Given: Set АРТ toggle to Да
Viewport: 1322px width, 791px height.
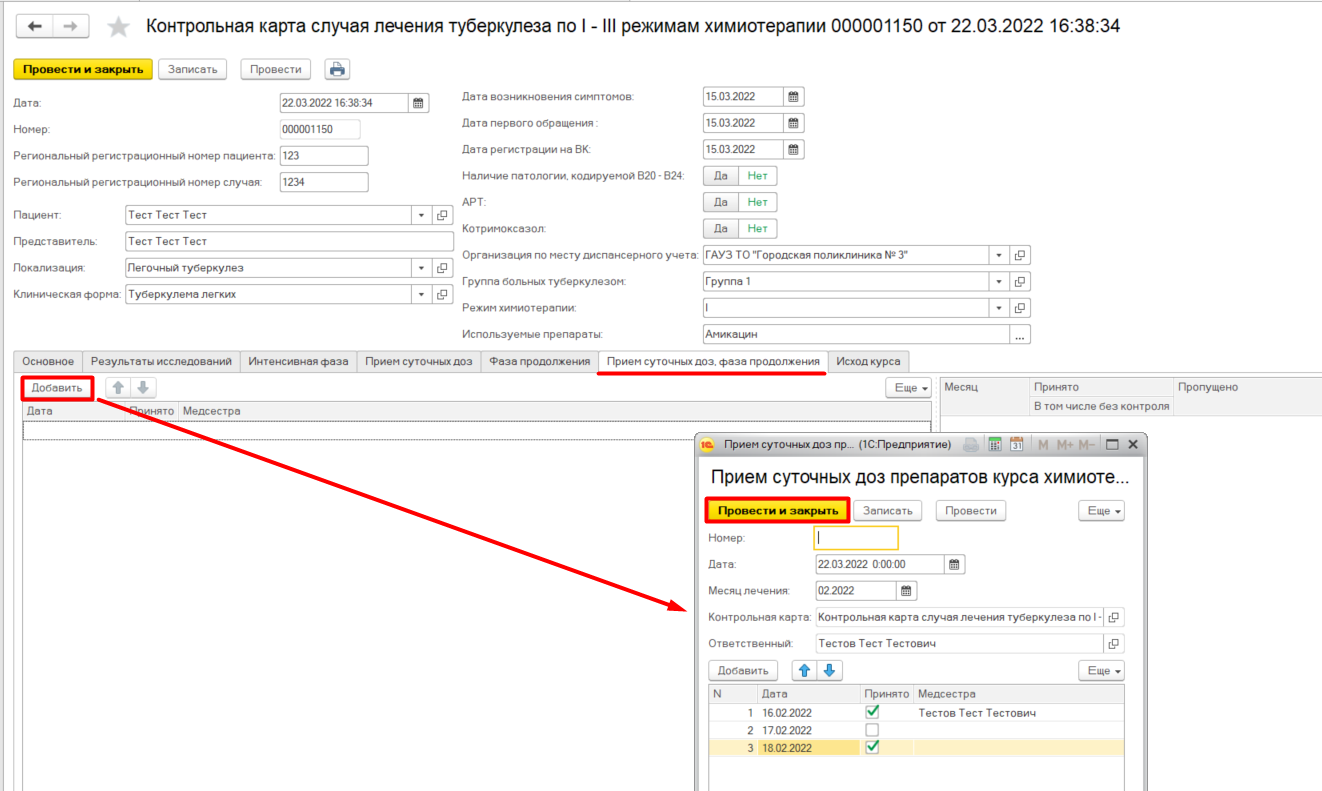Looking at the screenshot, I should click(x=720, y=202).
